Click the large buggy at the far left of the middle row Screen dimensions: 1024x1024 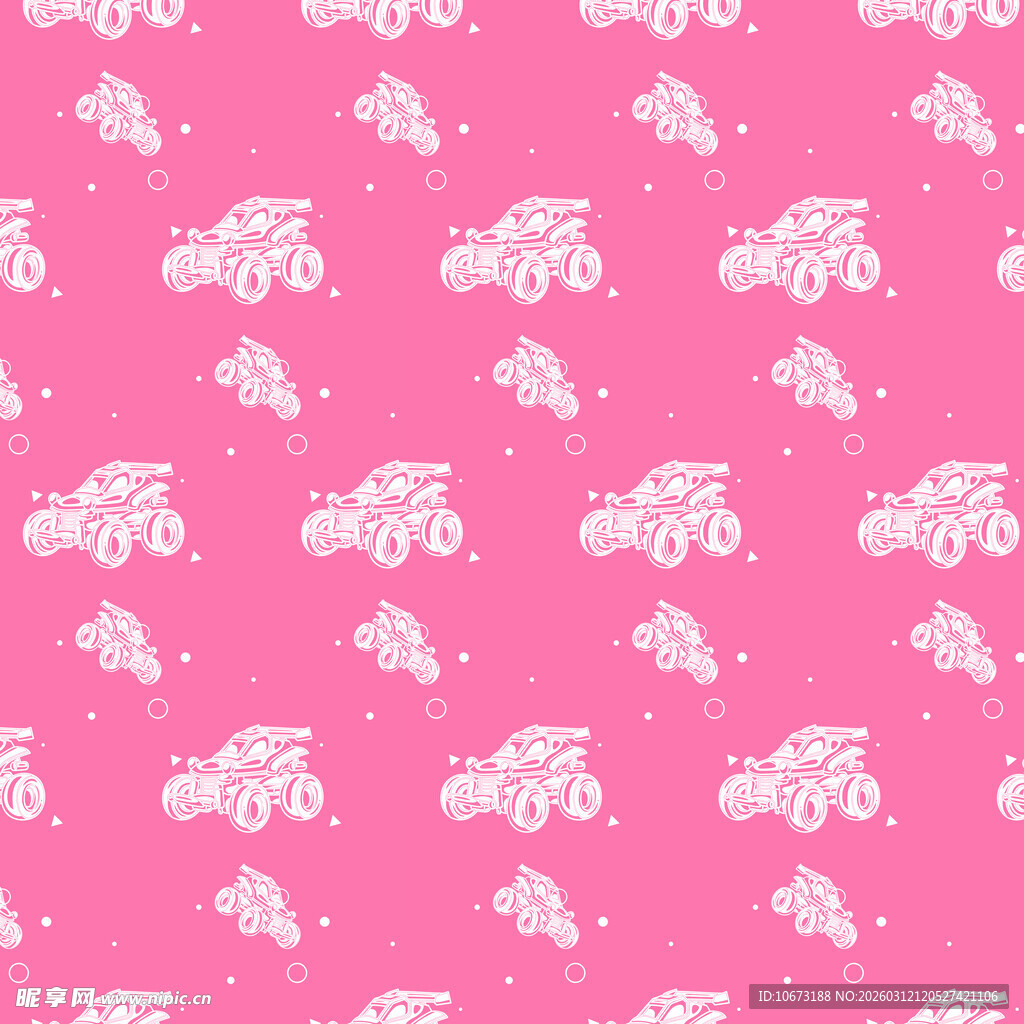[x=104, y=514]
